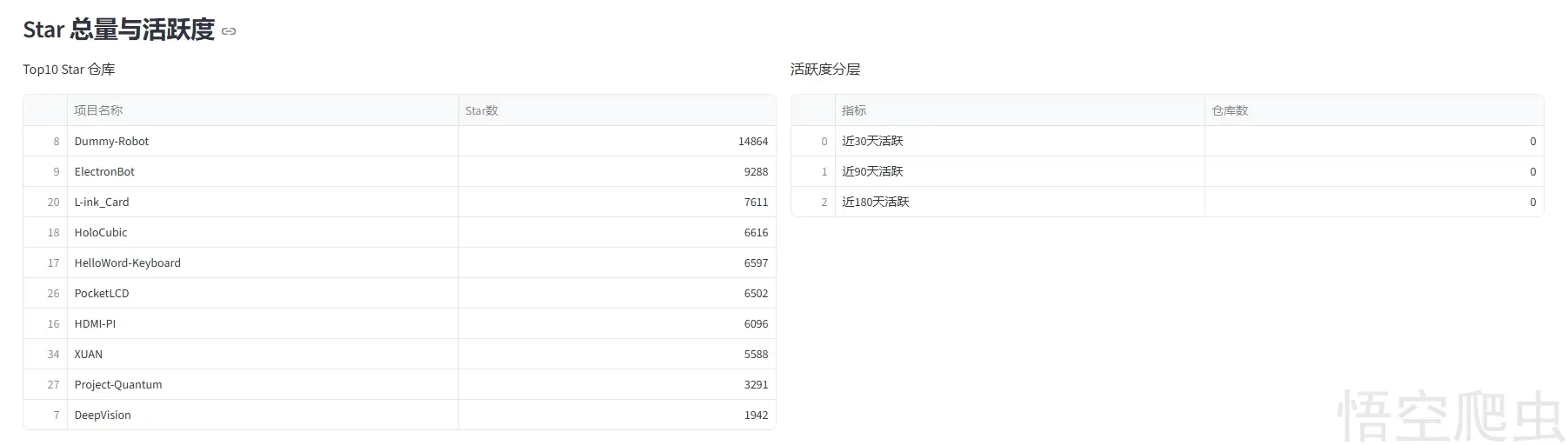The height and width of the screenshot is (445, 1568).
Task: Click the 近90天活跃 metric cell
Action: [872, 171]
